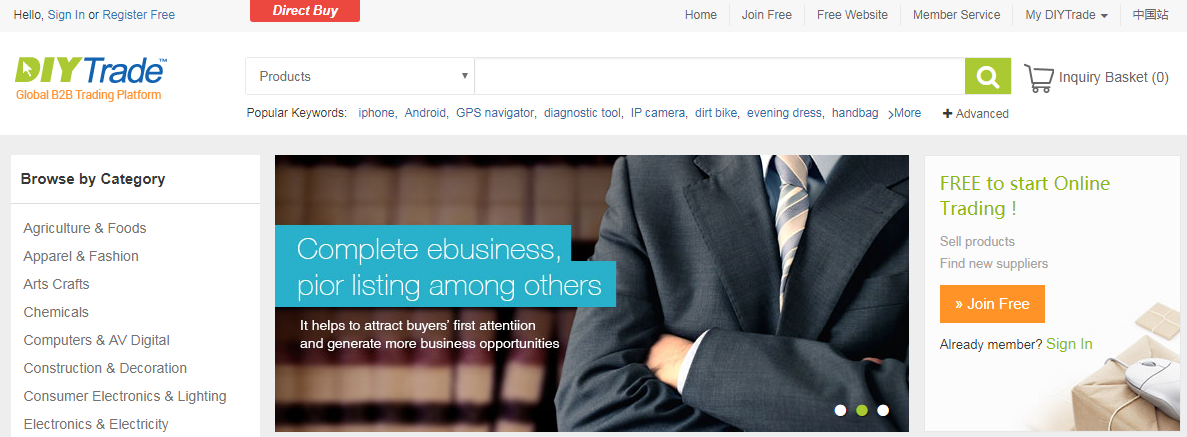
Task: Click Register Free link at top left
Action: click(139, 14)
